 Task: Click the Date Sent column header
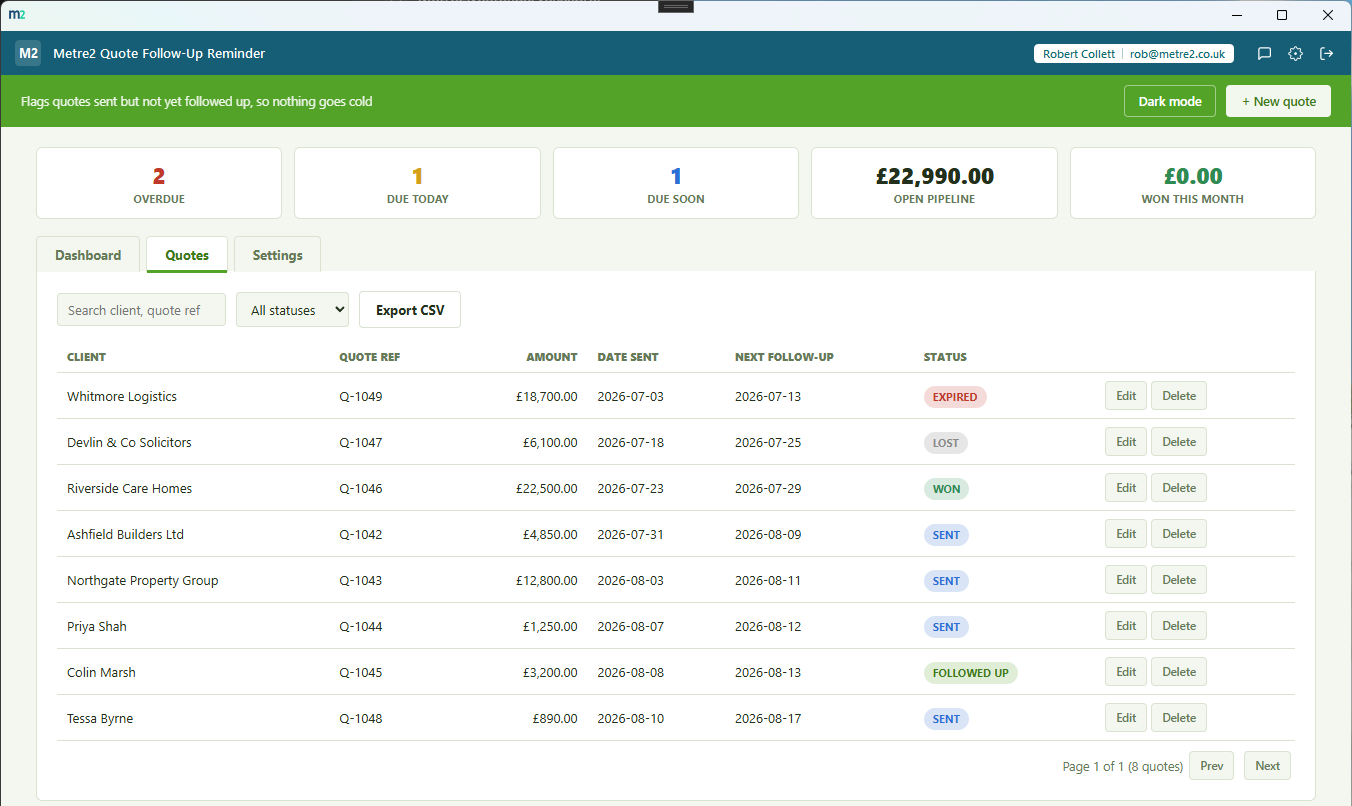(628, 357)
